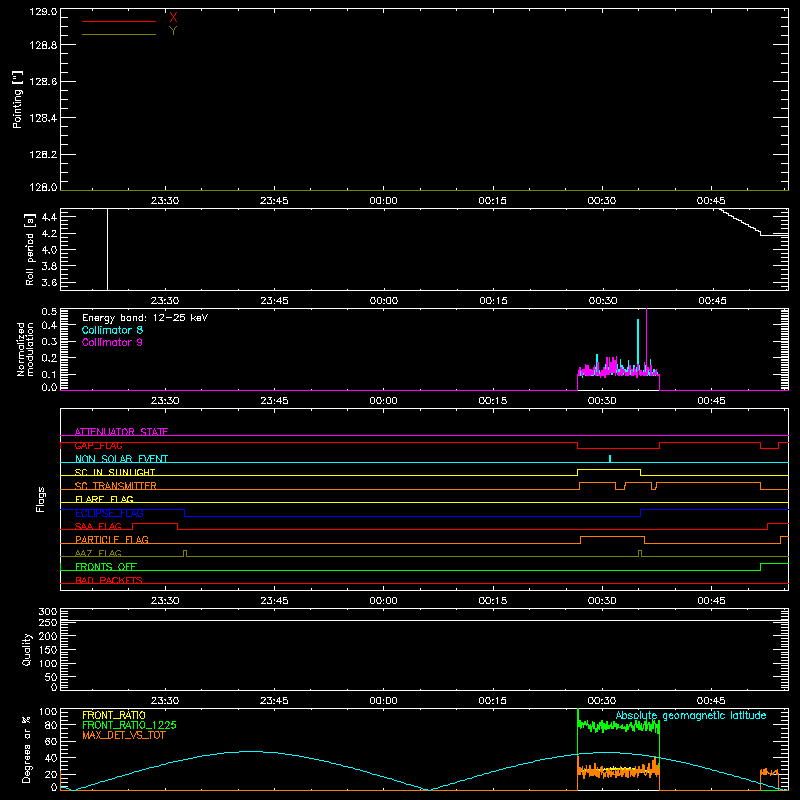Click the 3.6 tick label on Roll period axis
Image resolution: width=800 pixels, height=800 pixels.
(49, 282)
